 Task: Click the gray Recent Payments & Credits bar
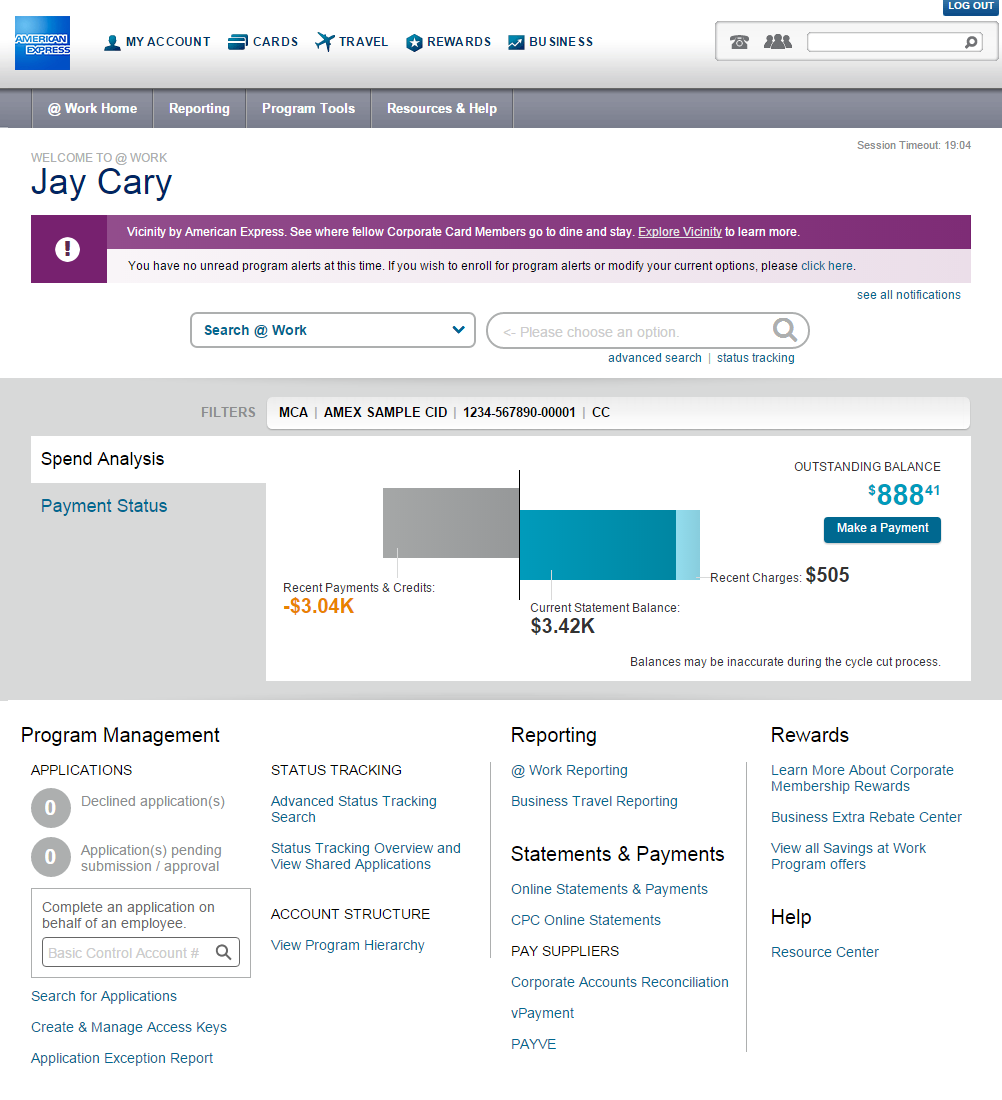450,523
